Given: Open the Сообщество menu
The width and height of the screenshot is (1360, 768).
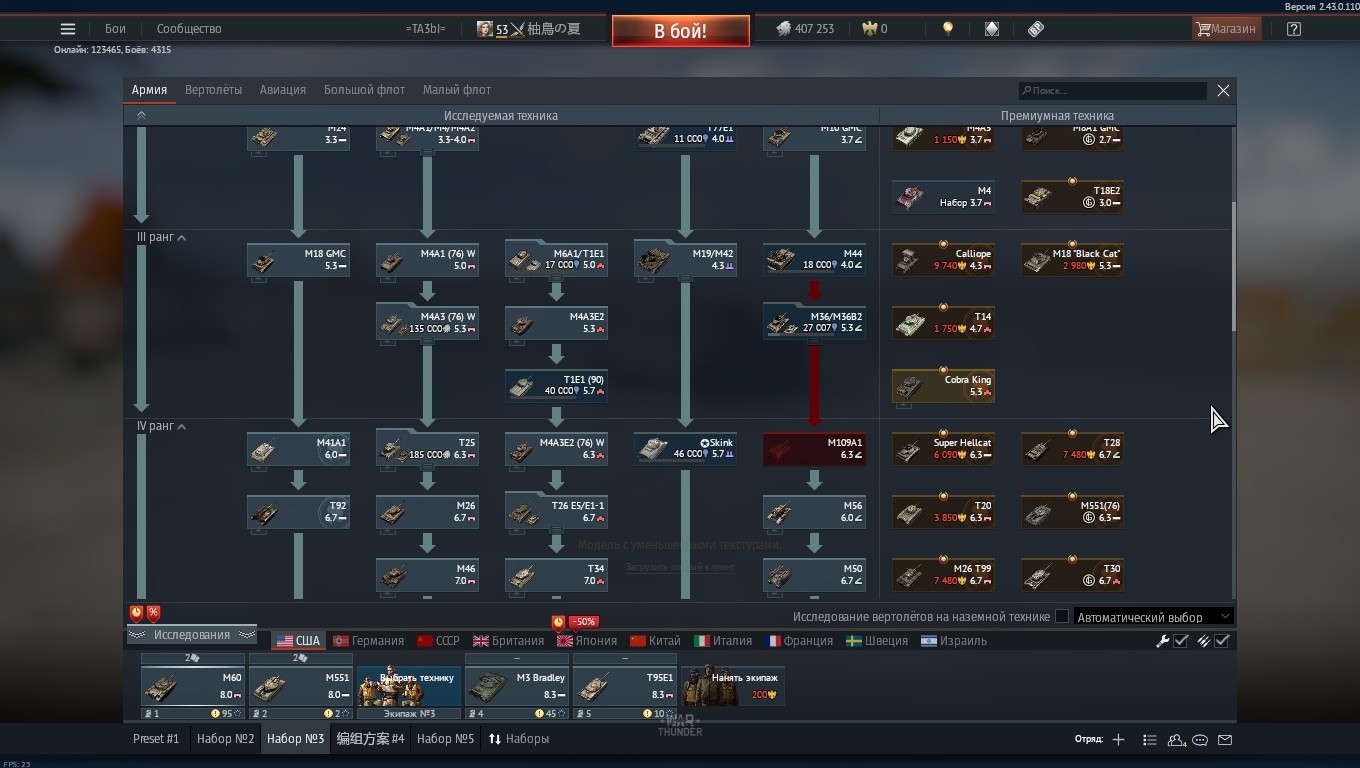Looking at the screenshot, I should 189,29.
